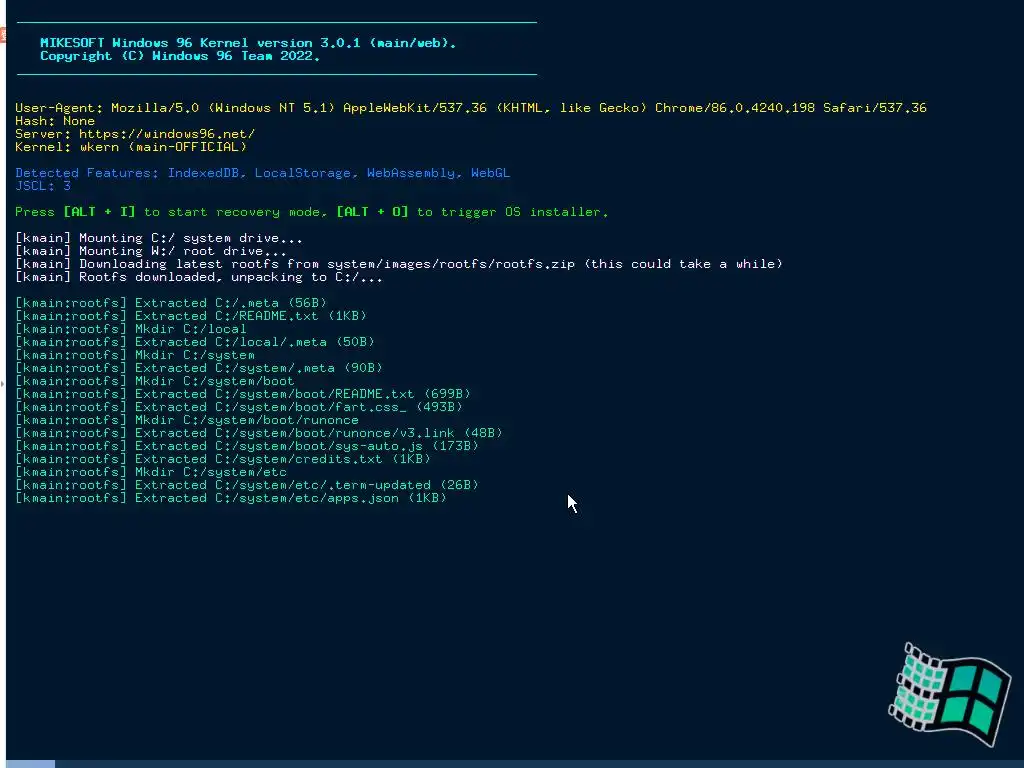
Task: Click the Extracted credits.txt (1KB) line
Action: pyautogui.click(x=223, y=460)
